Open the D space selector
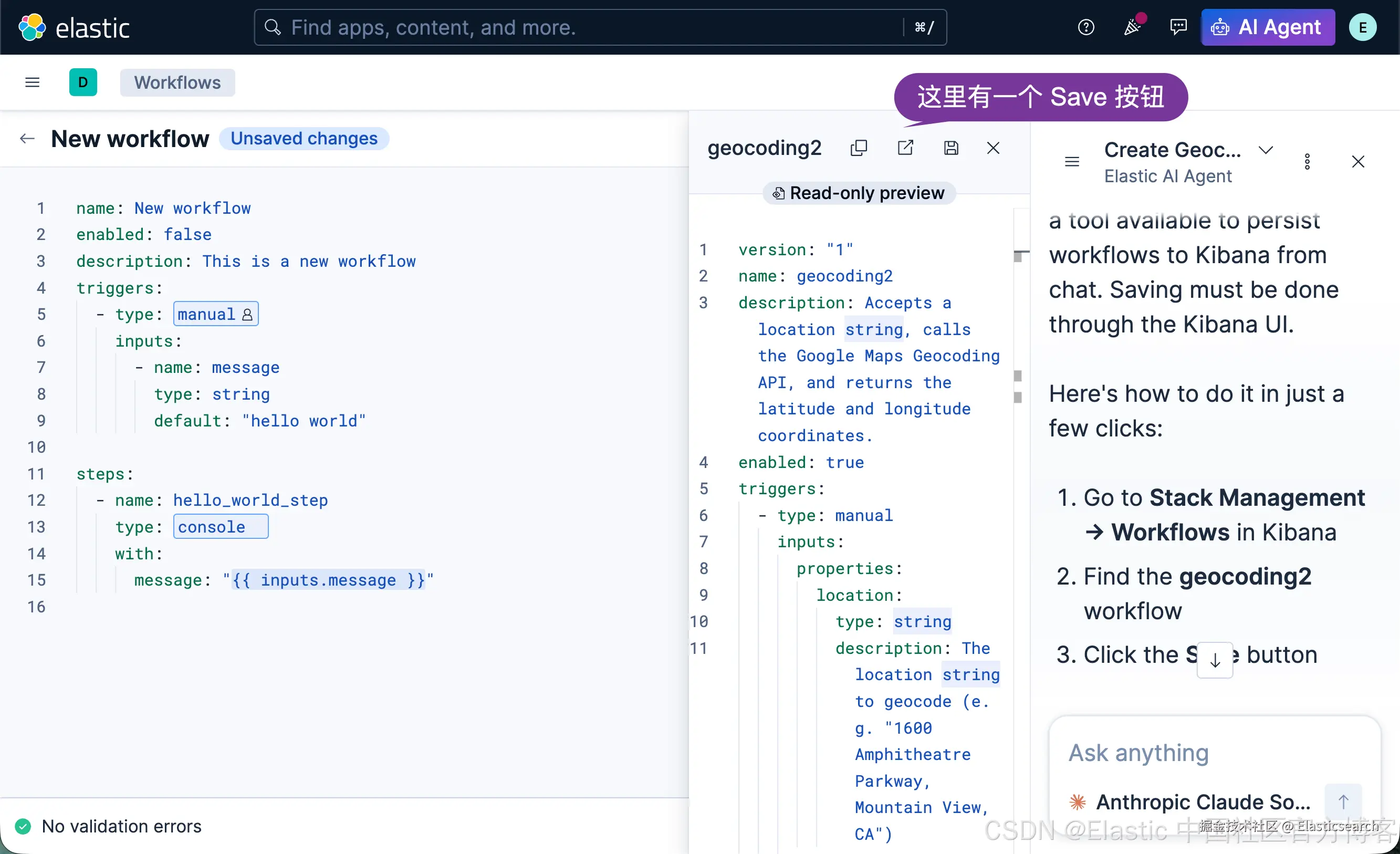 [83, 82]
